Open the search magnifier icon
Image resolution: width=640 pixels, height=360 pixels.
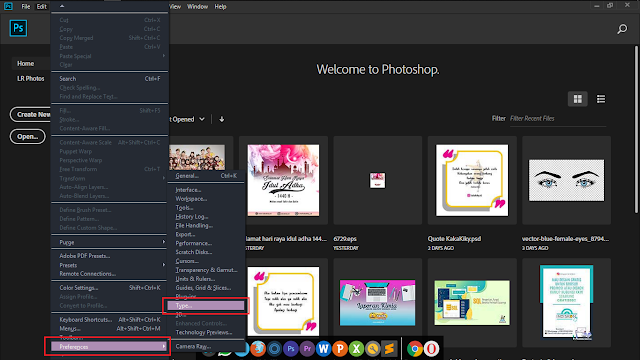[x=622, y=29]
